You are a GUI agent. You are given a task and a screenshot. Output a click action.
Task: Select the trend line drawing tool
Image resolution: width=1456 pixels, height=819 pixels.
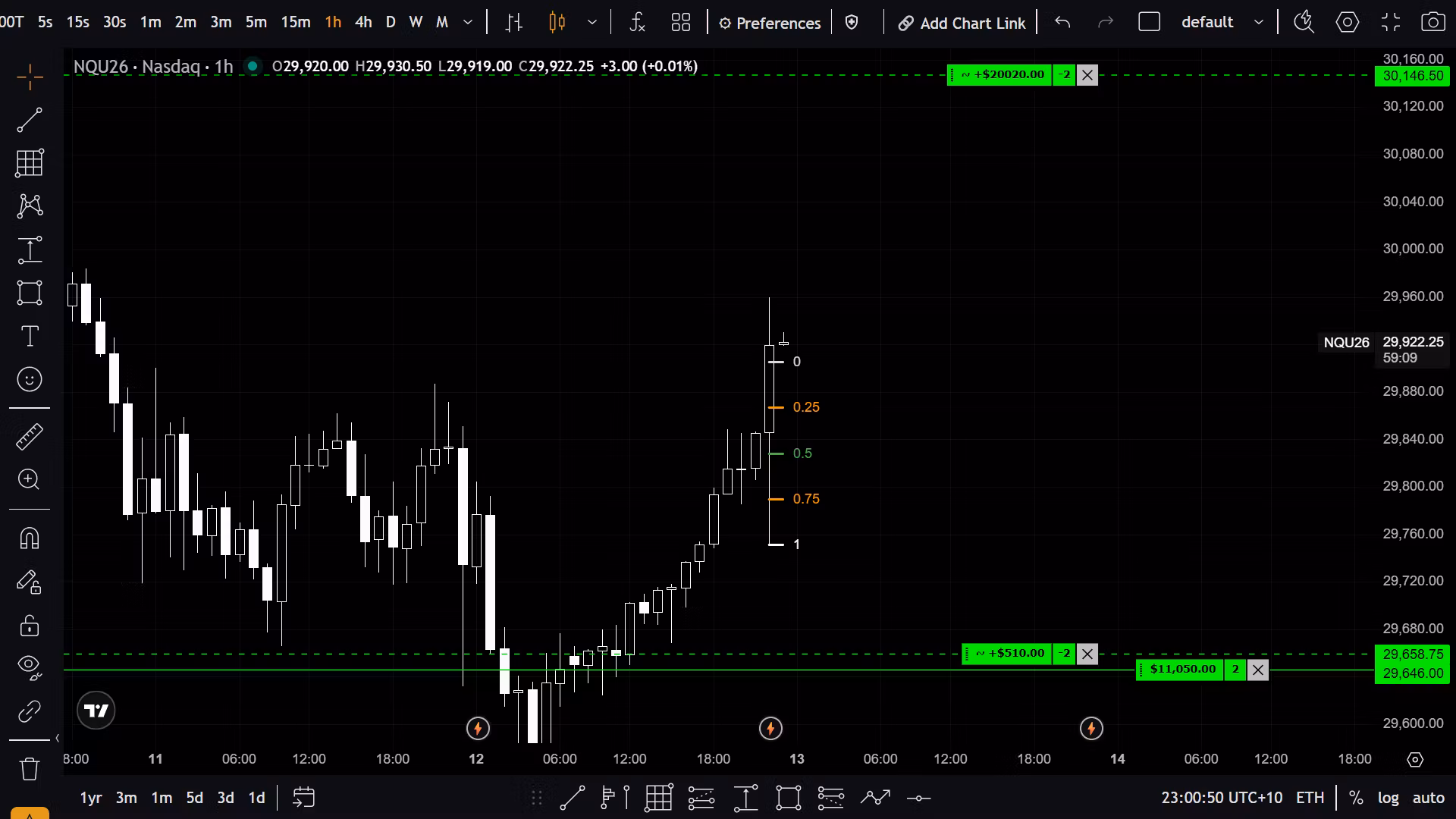tap(30, 120)
